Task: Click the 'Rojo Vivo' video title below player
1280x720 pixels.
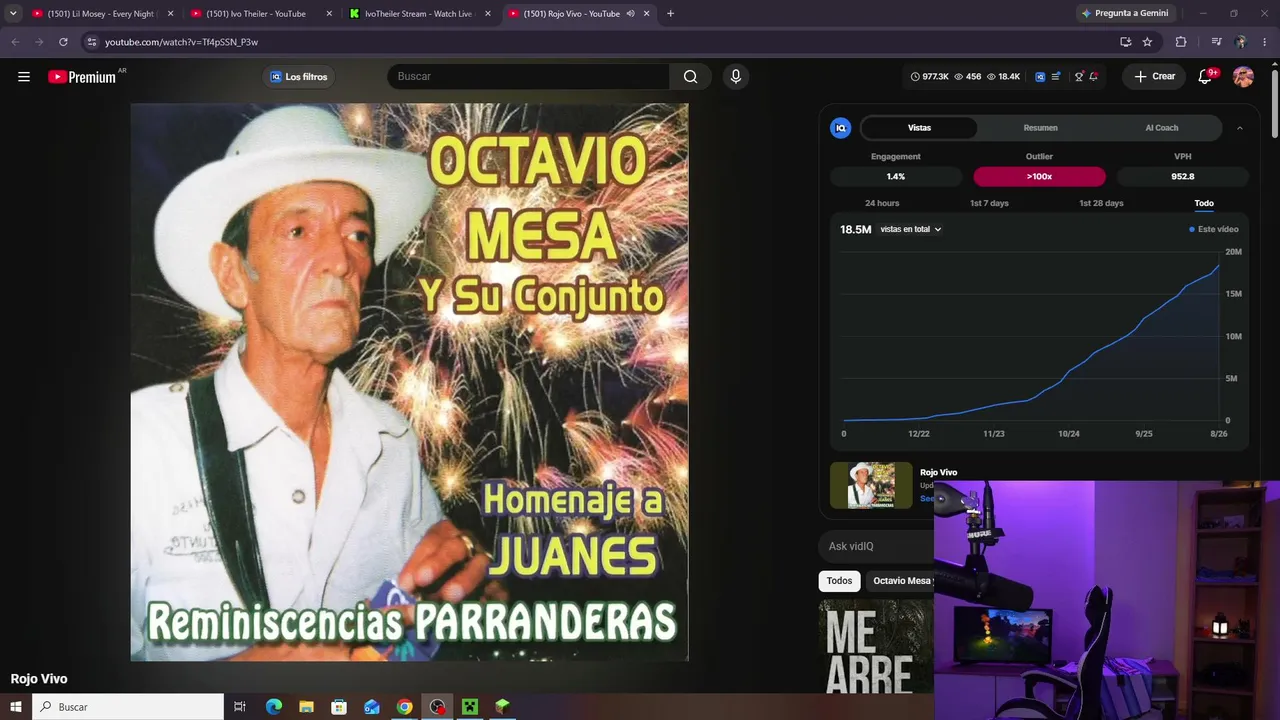Action: click(x=39, y=679)
